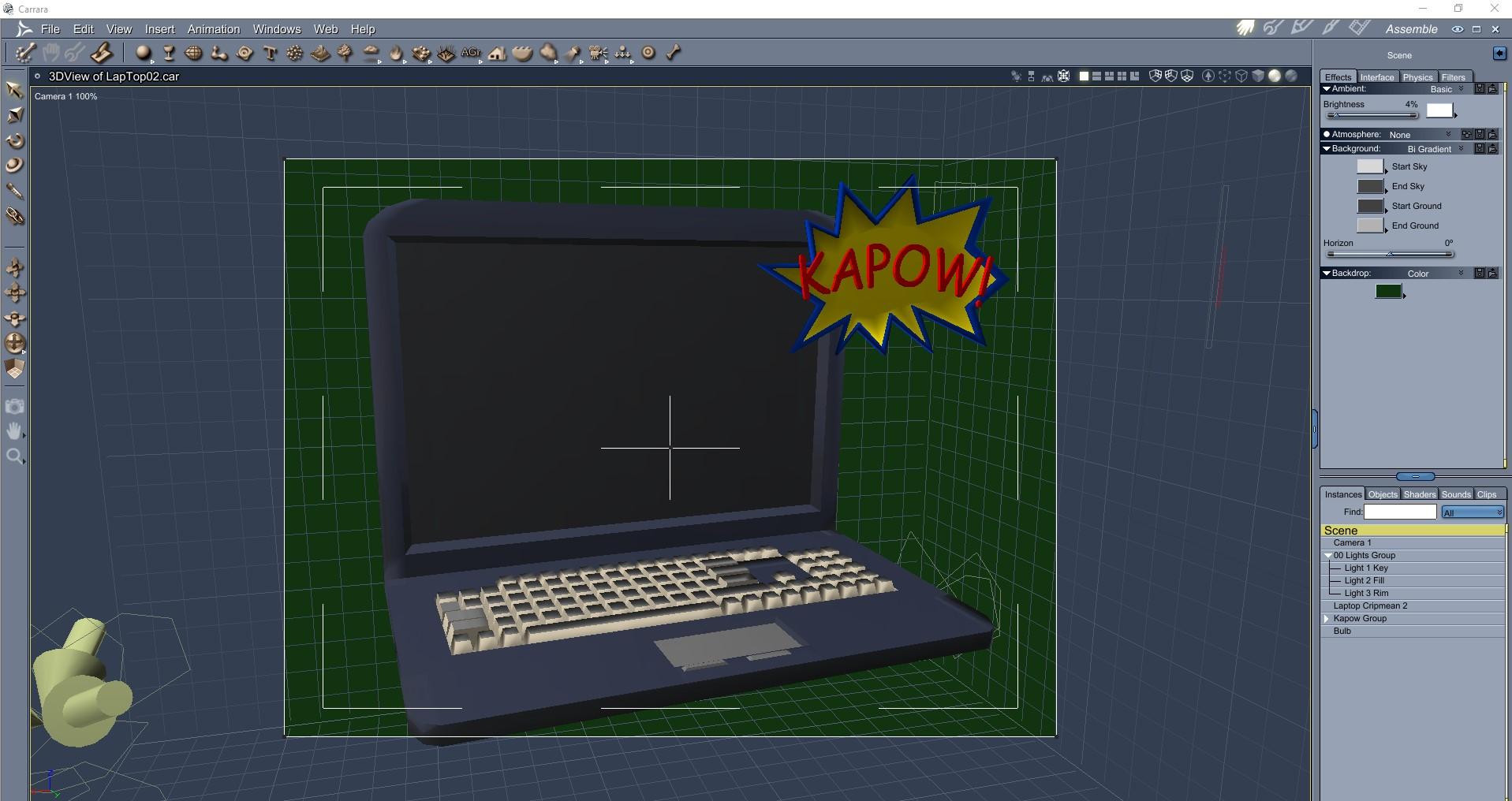1512x801 pixels.
Task: Insert a plant using the tree icon
Action: tap(345, 53)
